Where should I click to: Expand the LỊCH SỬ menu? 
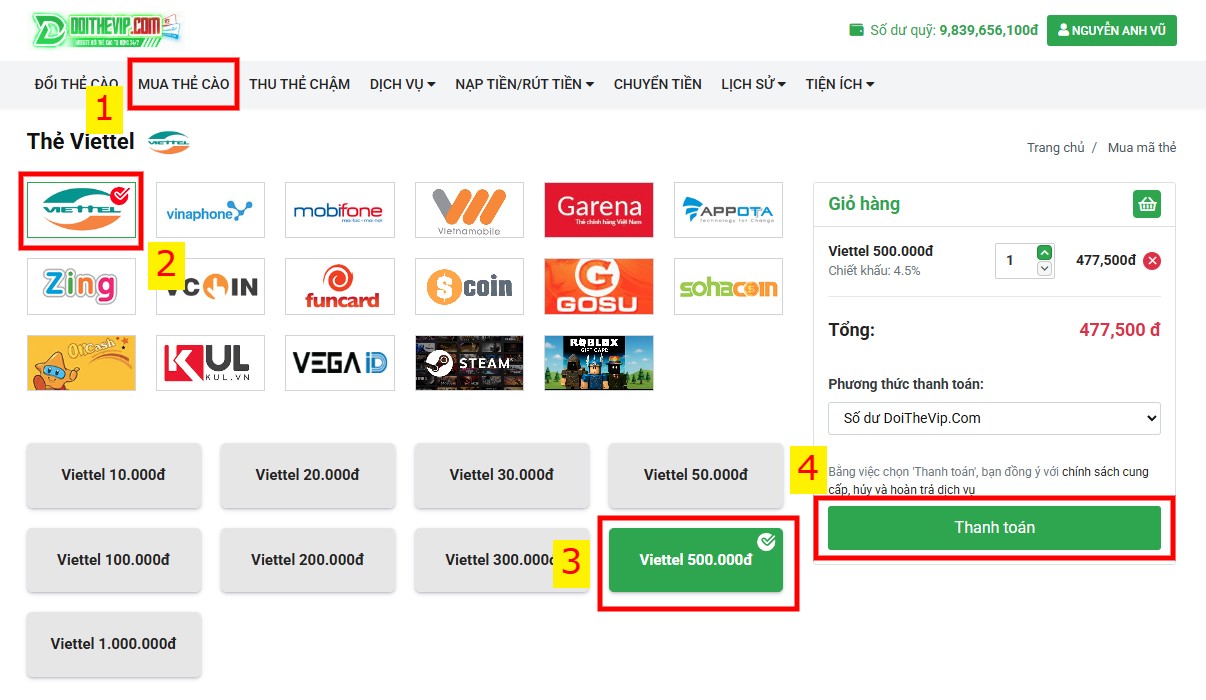click(x=753, y=84)
